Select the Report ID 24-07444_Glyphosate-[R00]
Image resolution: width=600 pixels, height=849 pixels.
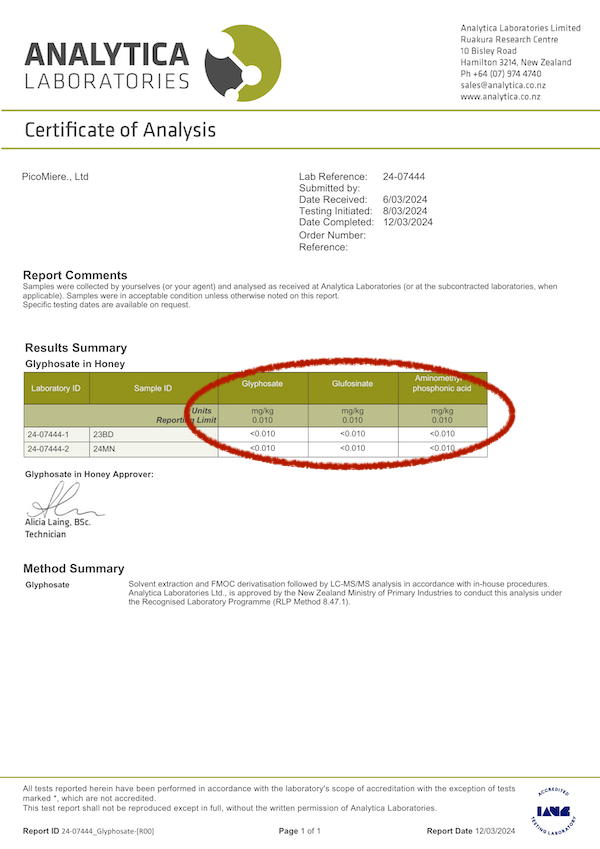click(108, 831)
